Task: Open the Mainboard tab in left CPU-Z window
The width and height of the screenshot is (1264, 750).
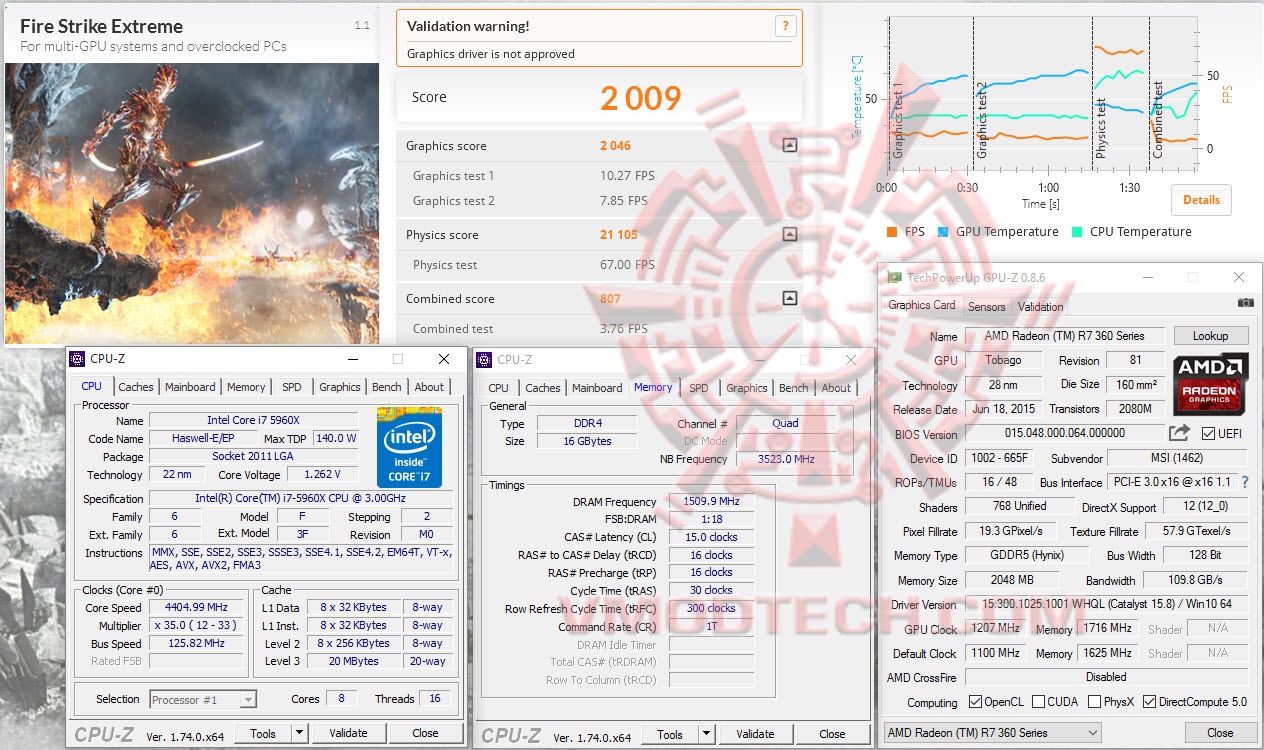Action: pos(190,387)
